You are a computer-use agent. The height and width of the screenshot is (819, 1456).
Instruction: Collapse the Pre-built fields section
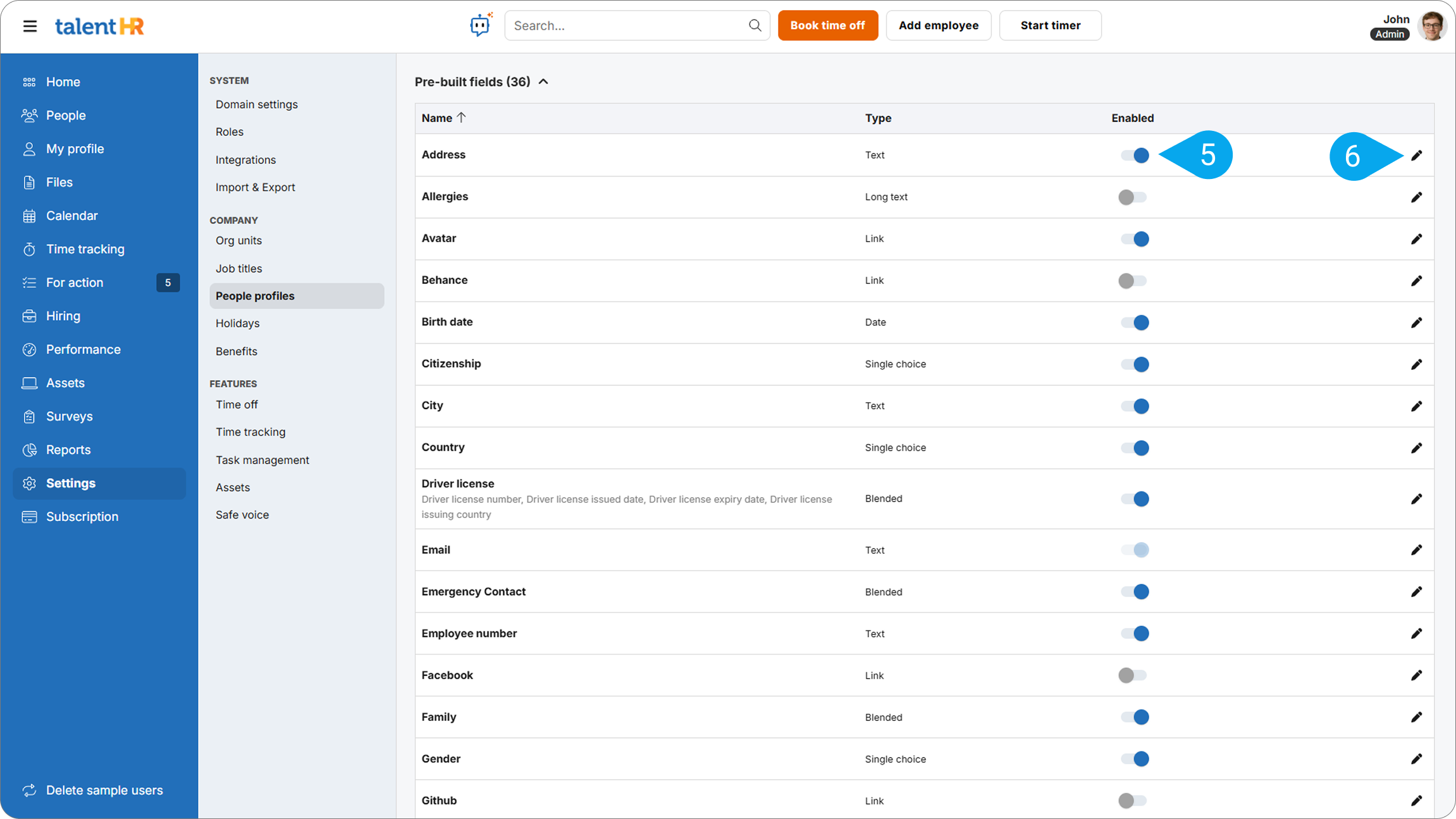tap(543, 82)
